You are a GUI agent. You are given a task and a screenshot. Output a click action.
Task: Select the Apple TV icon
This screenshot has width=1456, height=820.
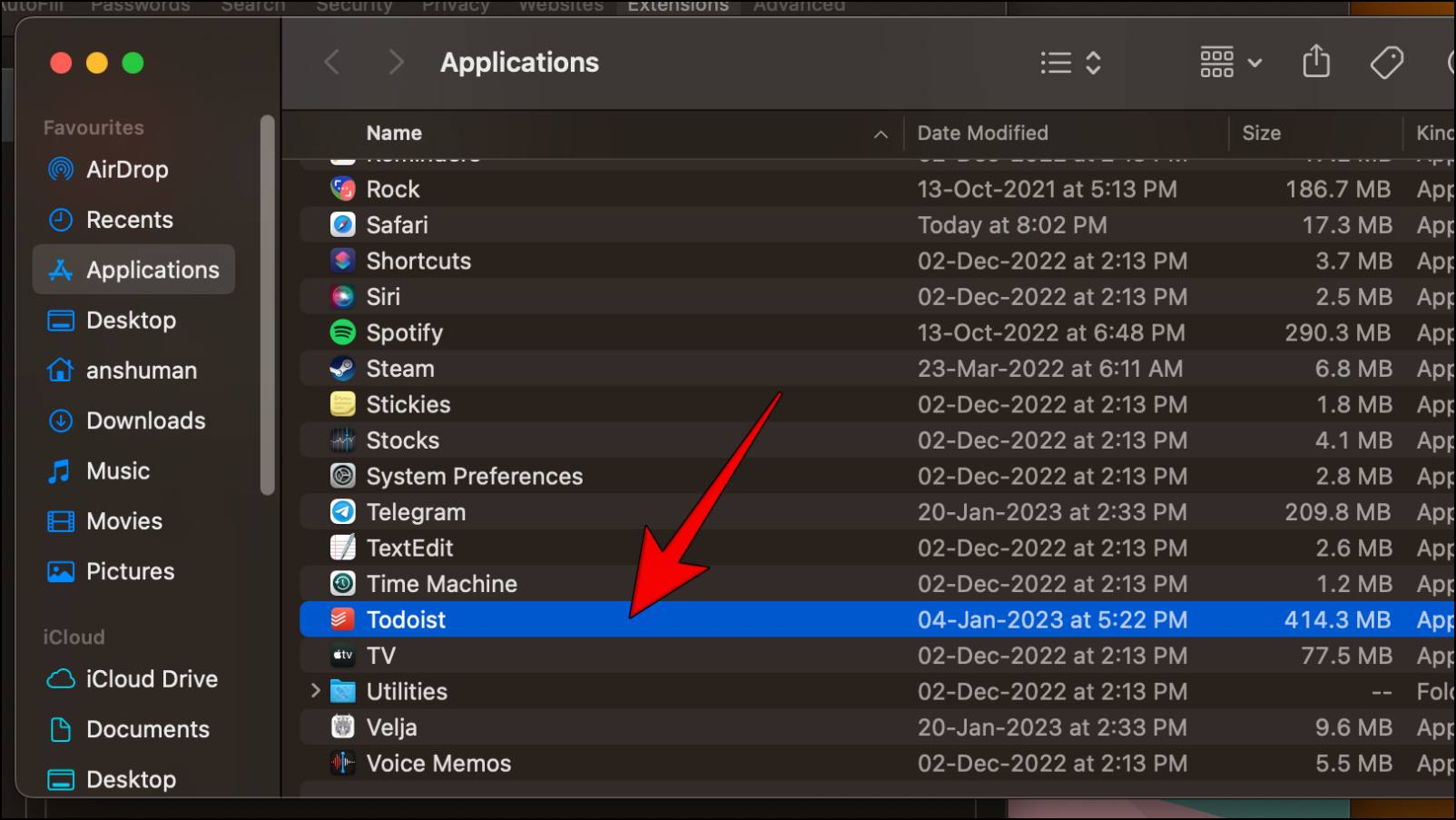pos(342,656)
